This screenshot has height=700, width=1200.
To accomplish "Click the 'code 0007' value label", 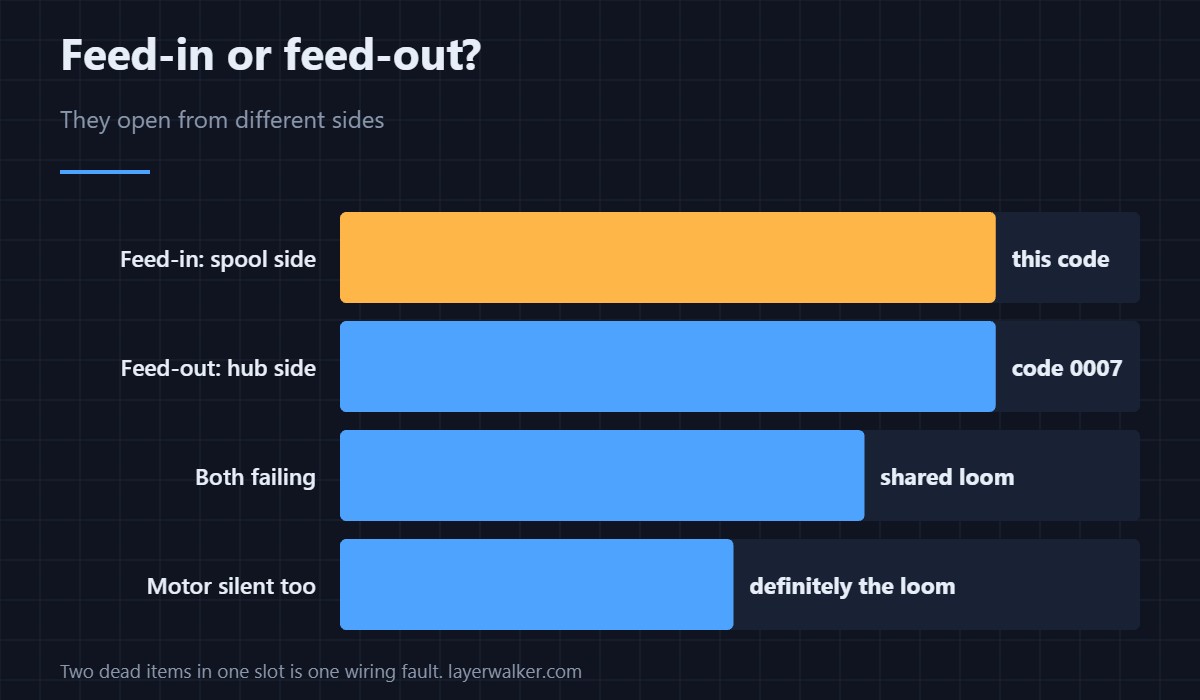I will [1067, 368].
